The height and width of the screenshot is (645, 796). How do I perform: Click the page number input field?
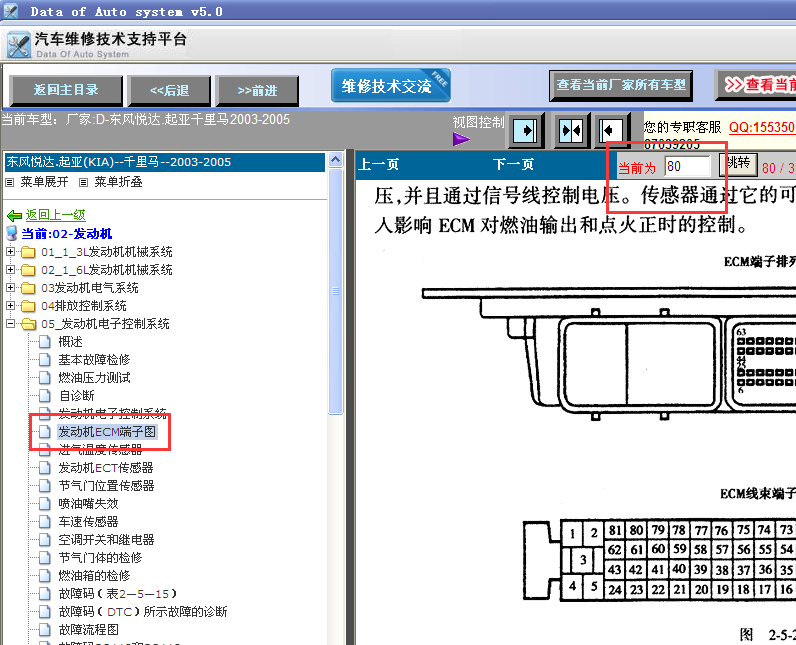coord(687,166)
